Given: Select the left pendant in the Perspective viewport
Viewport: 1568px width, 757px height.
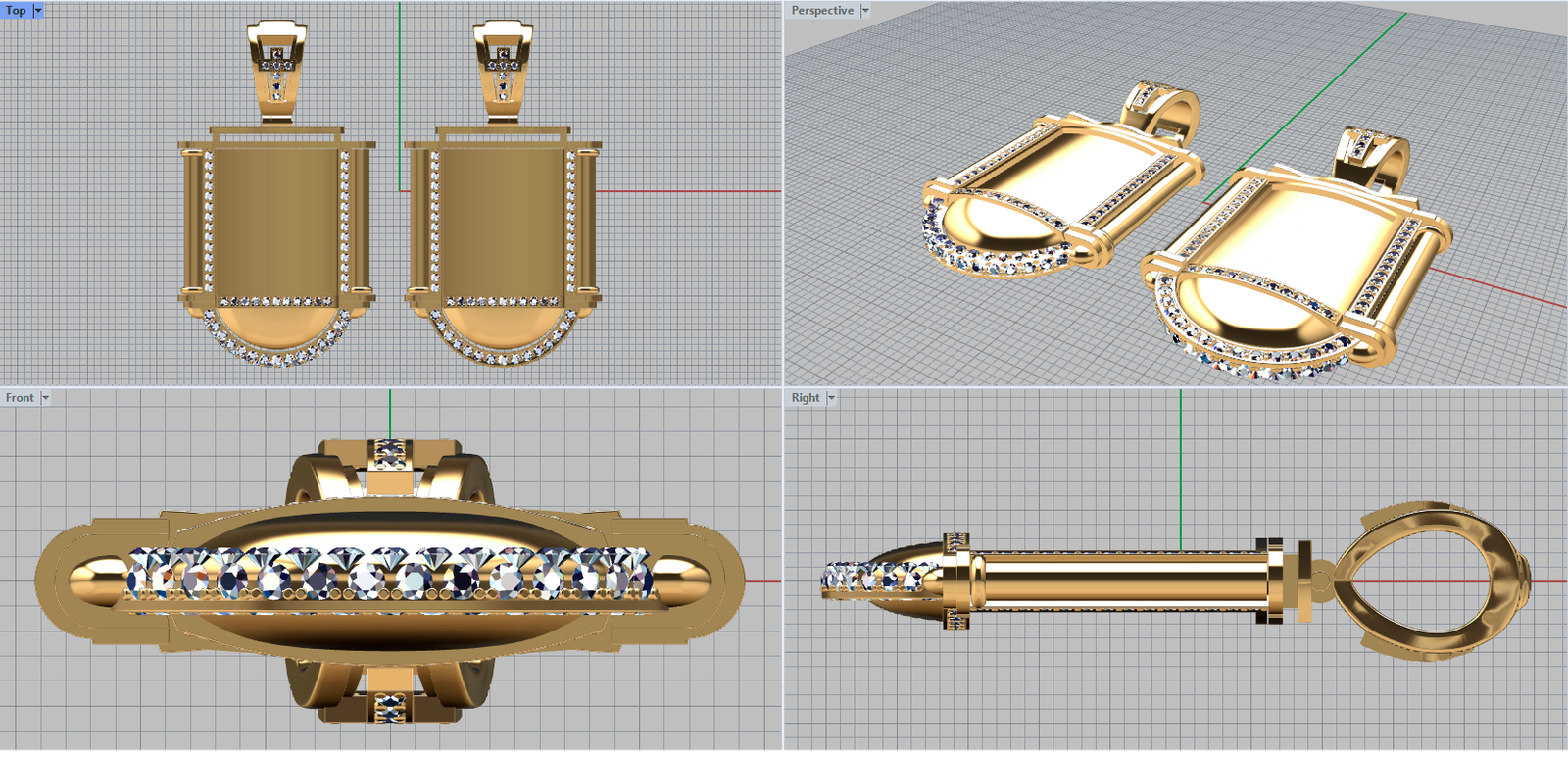Looking at the screenshot, I should [1063, 181].
